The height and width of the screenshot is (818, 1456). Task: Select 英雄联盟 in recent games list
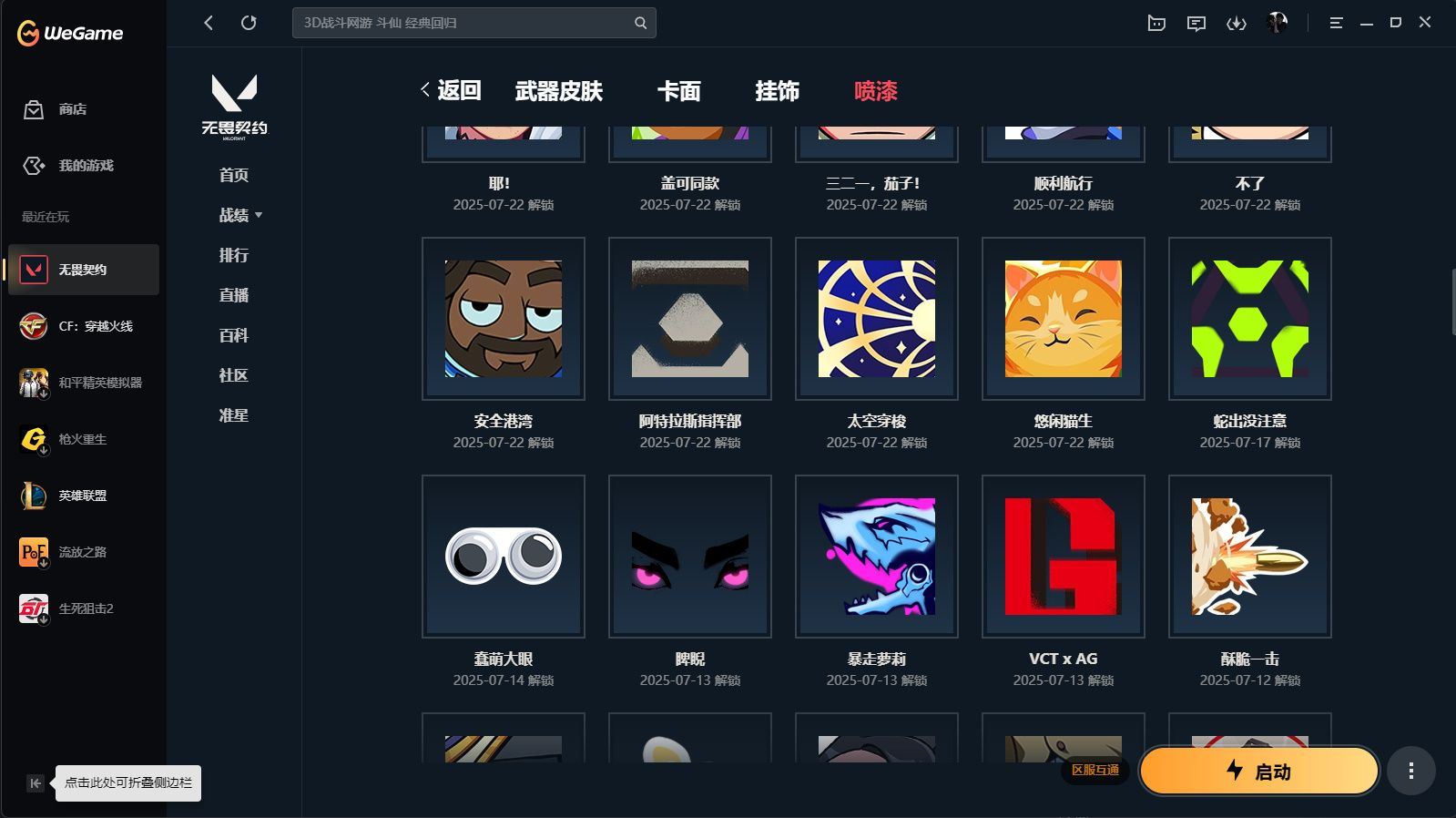84,496
